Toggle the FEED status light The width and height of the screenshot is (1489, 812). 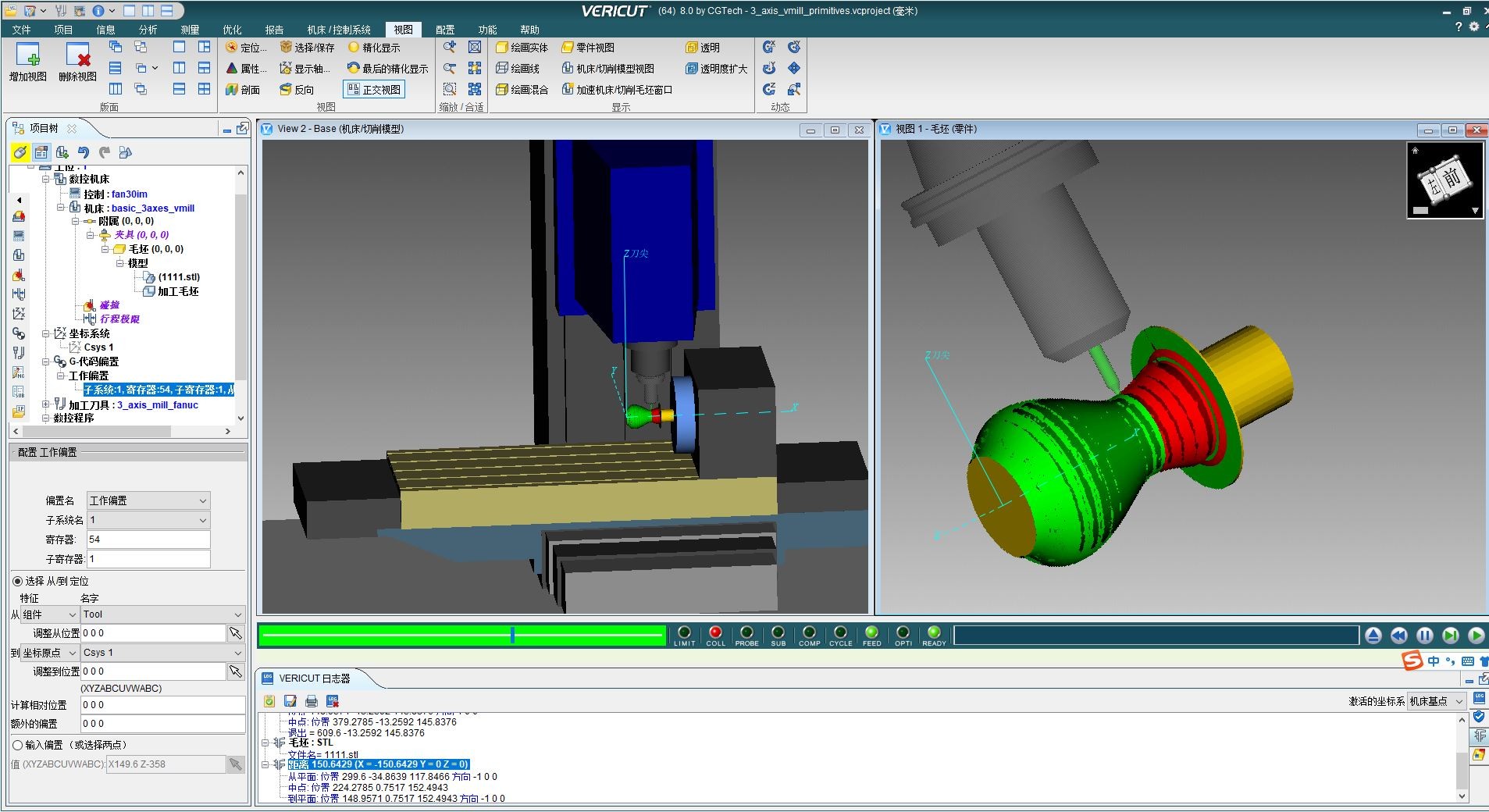coord(871,633)
